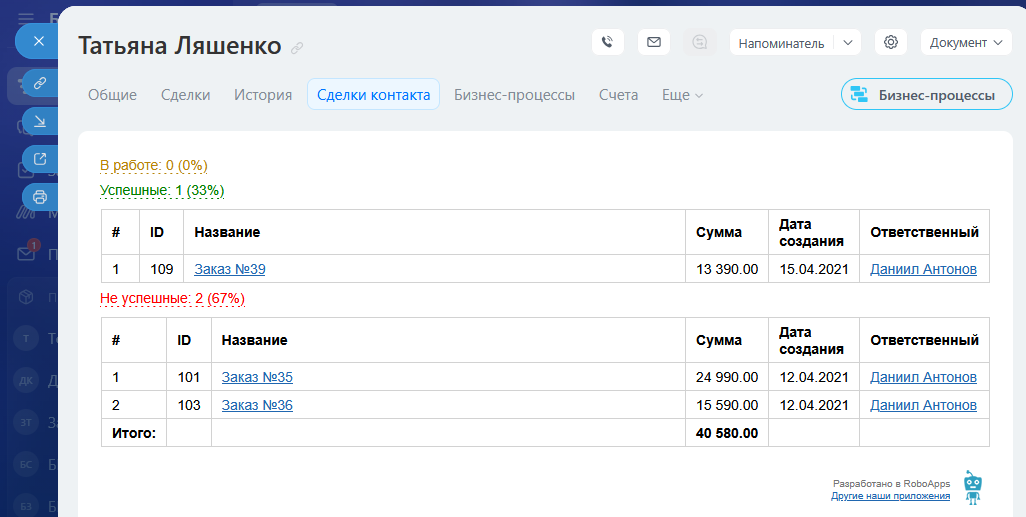Select the Сделки контакта tab
This screenshot has height=517, width=1026.
(x=374, y=95)
